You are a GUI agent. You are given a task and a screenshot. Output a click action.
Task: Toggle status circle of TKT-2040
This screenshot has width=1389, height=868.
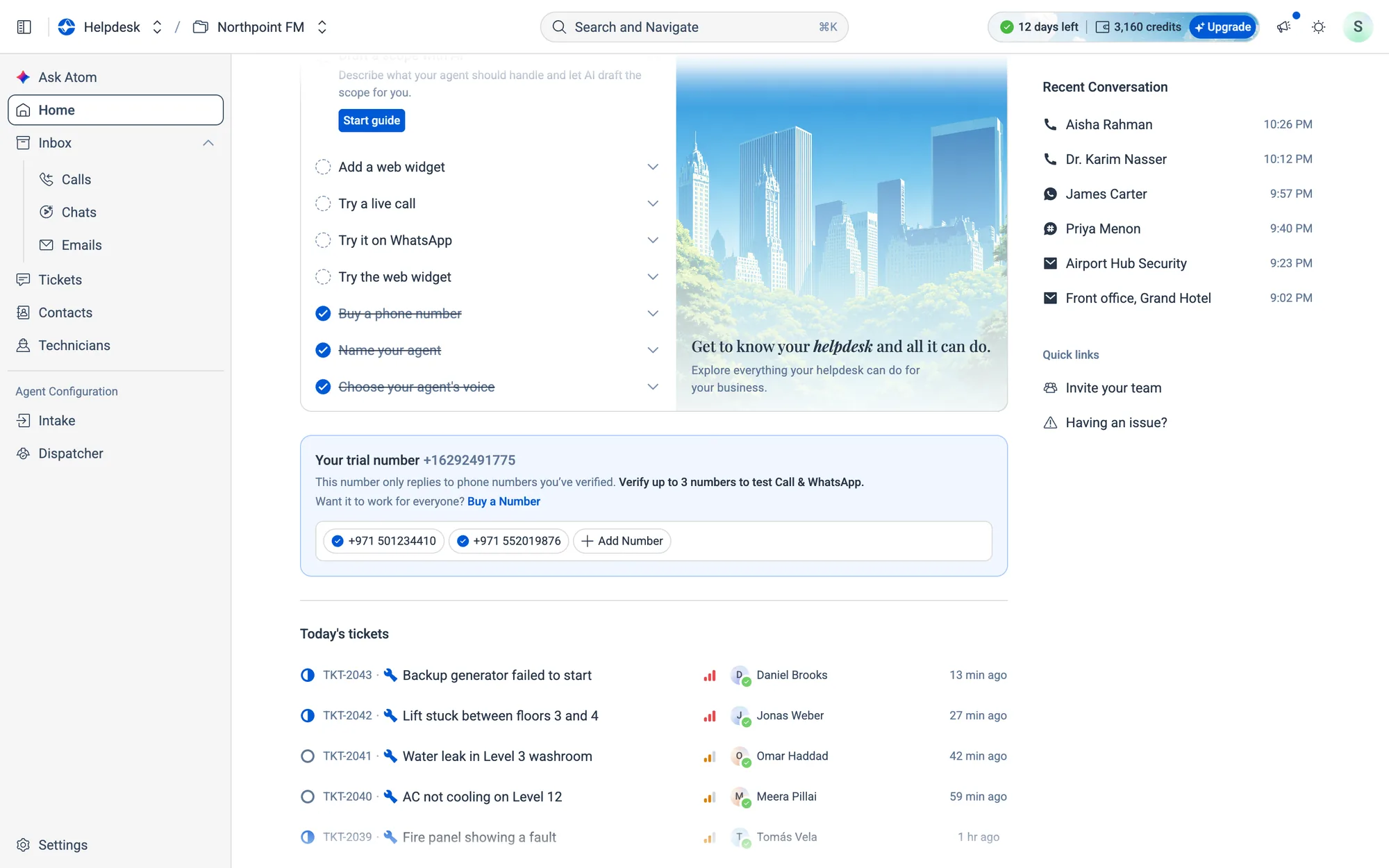click(x=308, y=796)
